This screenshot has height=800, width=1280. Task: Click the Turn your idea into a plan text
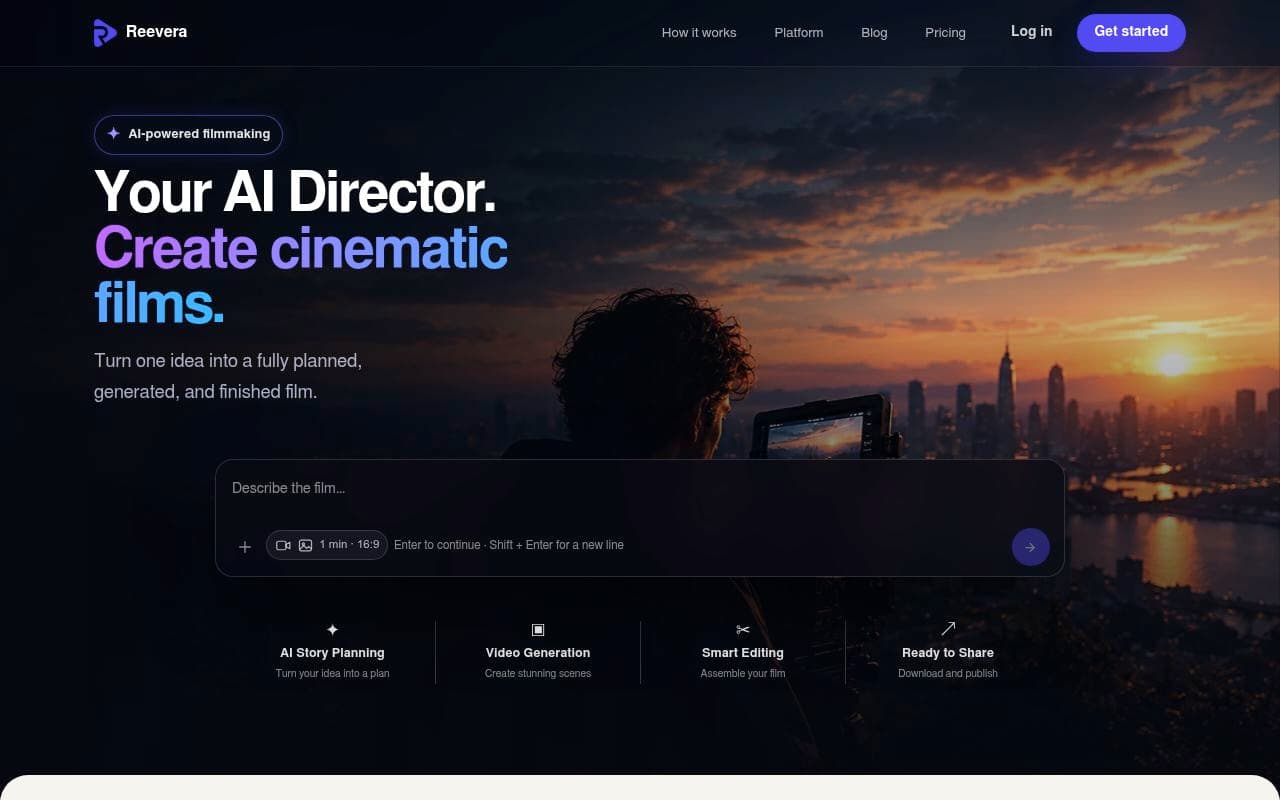[332, 674]
